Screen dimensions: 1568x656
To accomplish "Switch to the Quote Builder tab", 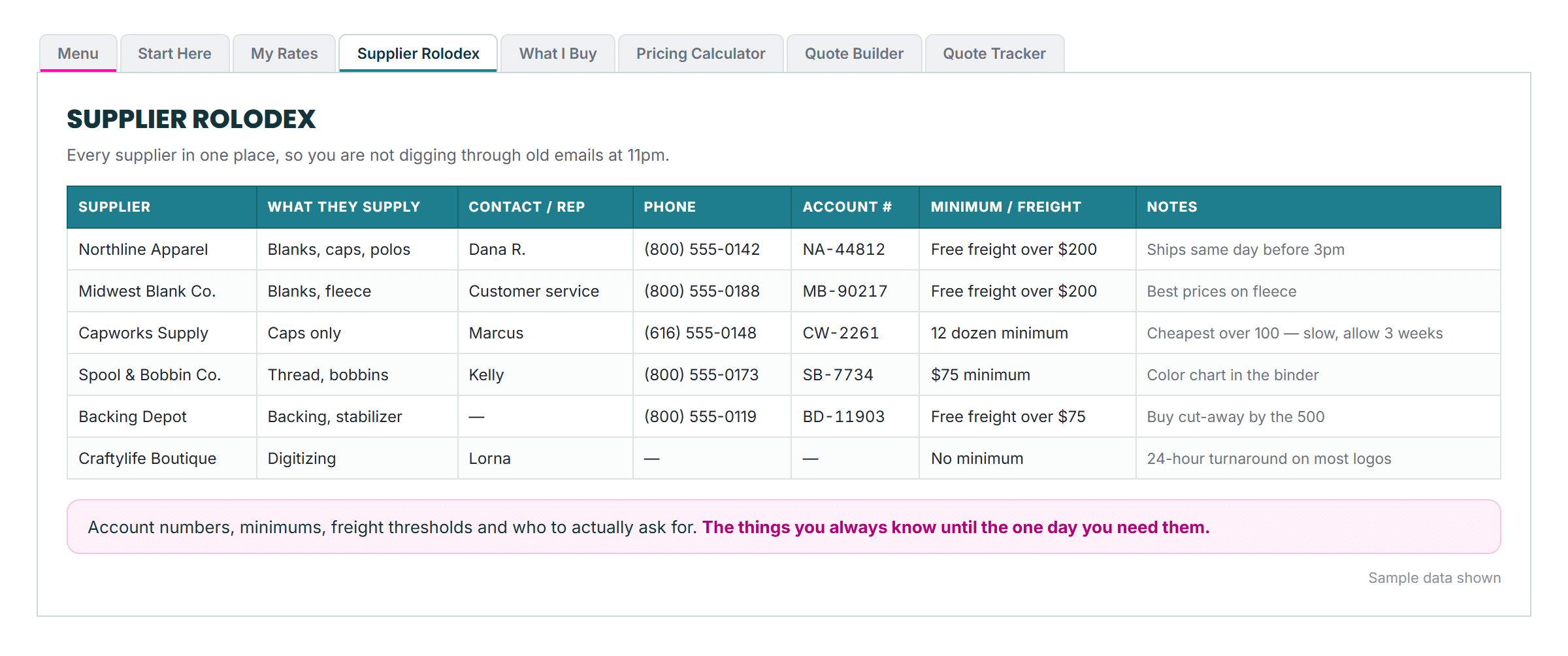I will [854, 54].
